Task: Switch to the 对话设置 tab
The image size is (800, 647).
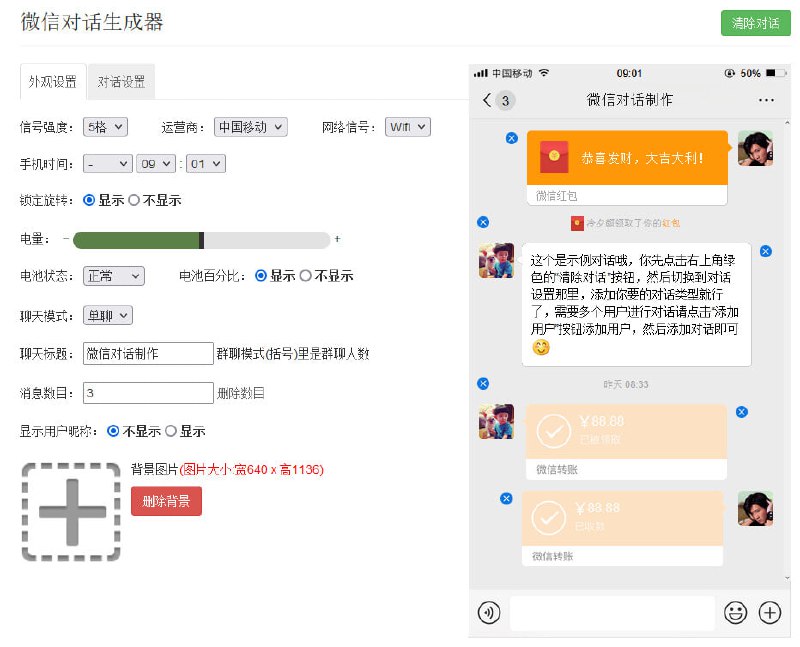Action: click(x=119, y=83)
